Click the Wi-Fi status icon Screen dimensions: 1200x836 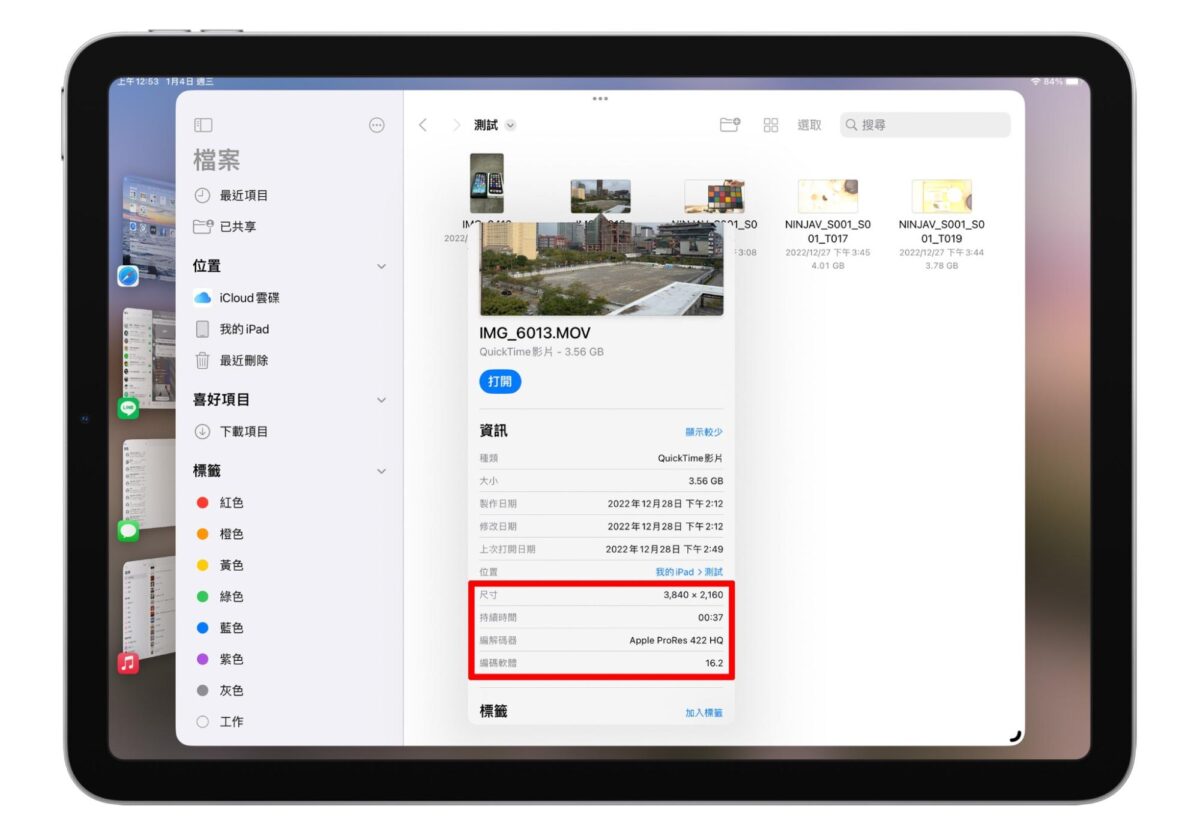1035,81
